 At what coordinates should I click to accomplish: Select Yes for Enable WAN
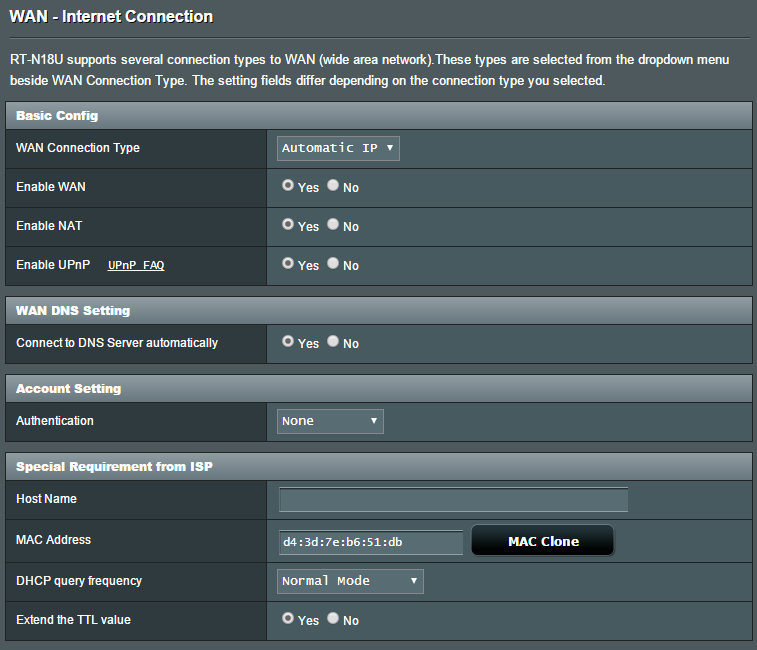288,186
